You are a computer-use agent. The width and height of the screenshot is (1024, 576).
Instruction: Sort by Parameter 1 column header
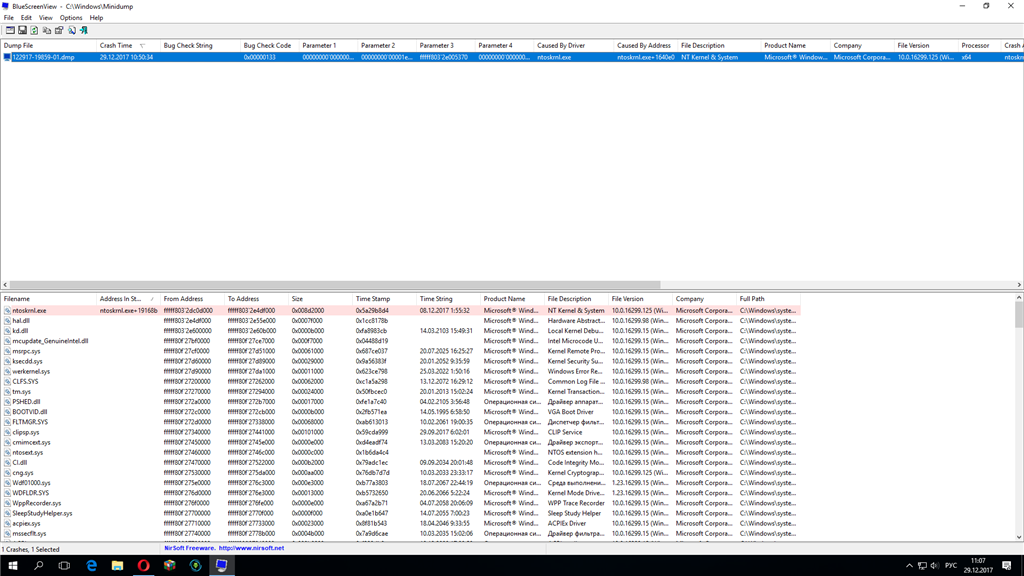click(x=328, y=46)
